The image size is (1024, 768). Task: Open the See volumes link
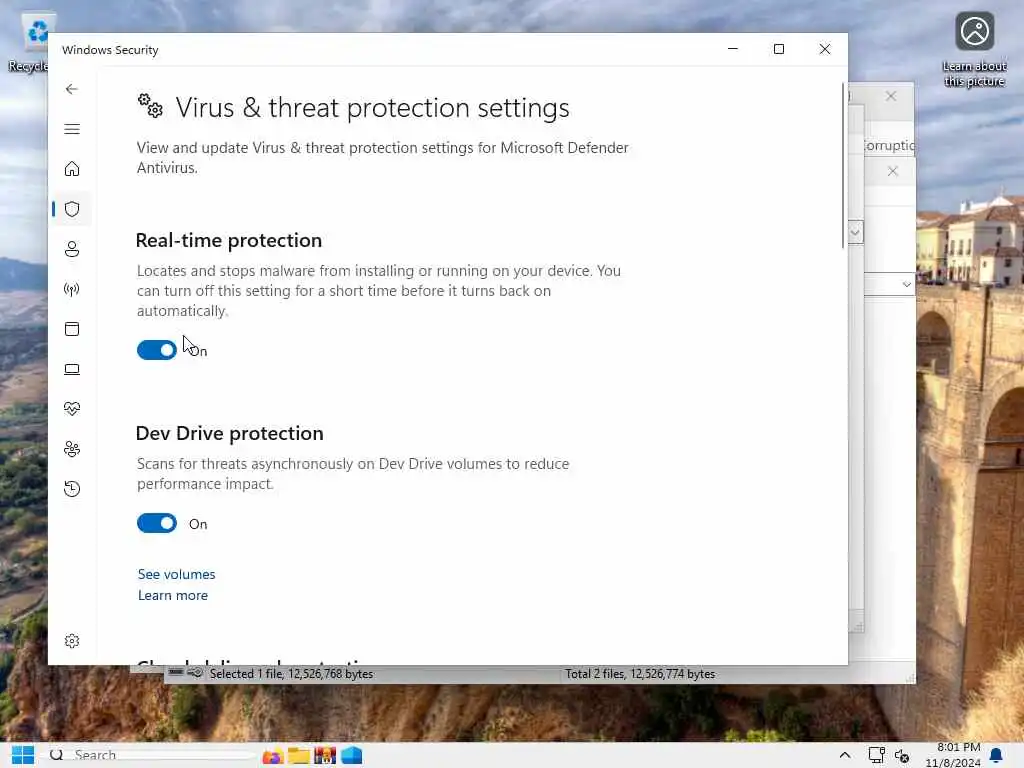coord(176,574)
